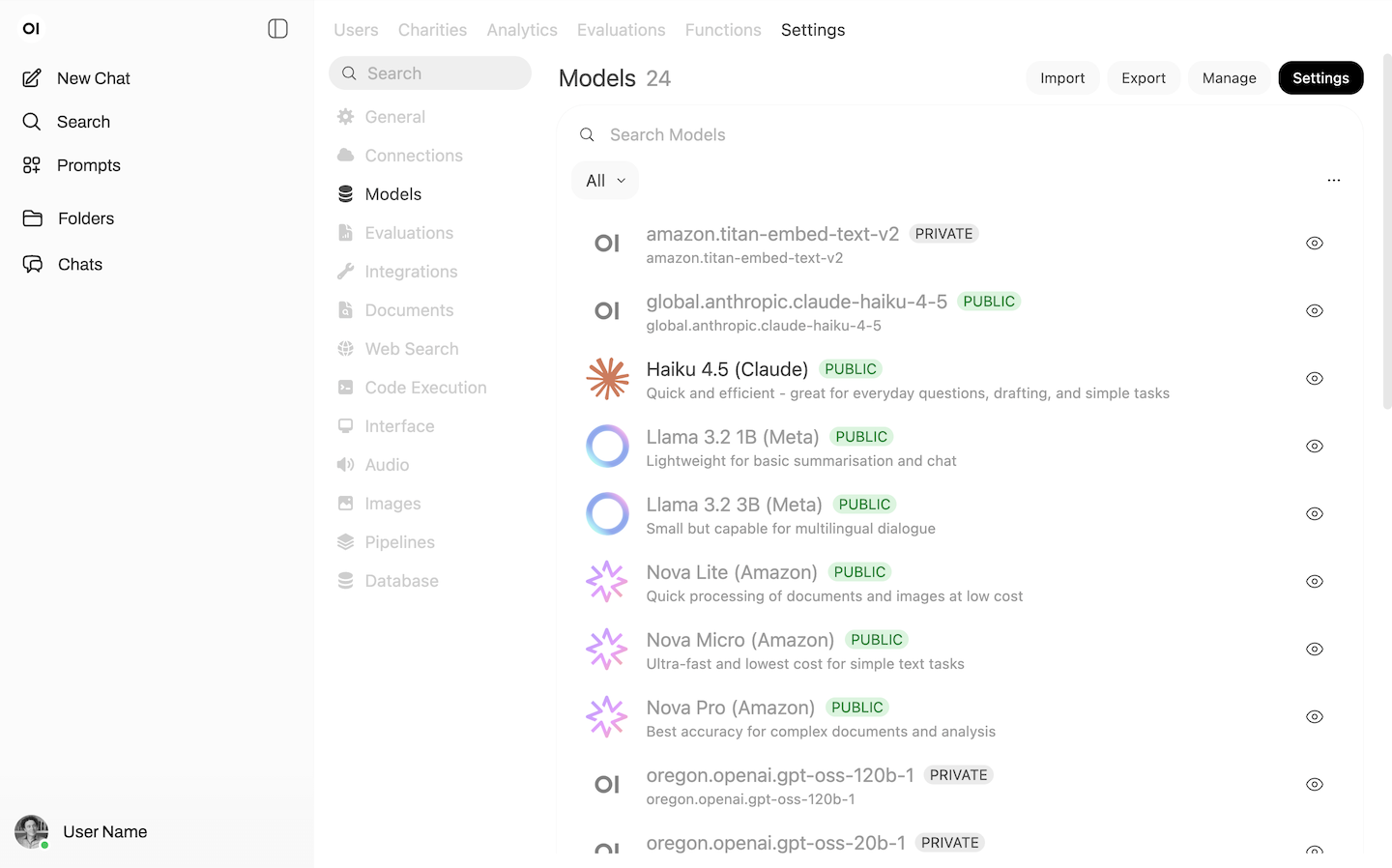Image resolution: width=1392 pixels, height=868 pixels.
Task: Click the model count 24 beside Models
Action: [658, 78]
